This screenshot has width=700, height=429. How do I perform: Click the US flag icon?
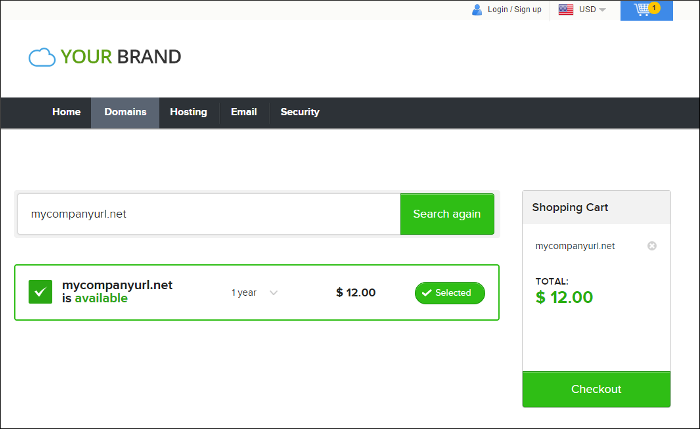566,9
